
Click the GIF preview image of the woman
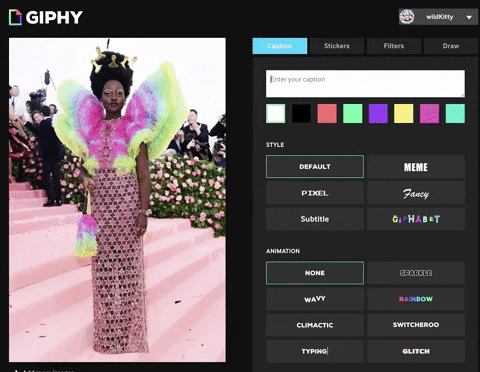click(117, 200)
